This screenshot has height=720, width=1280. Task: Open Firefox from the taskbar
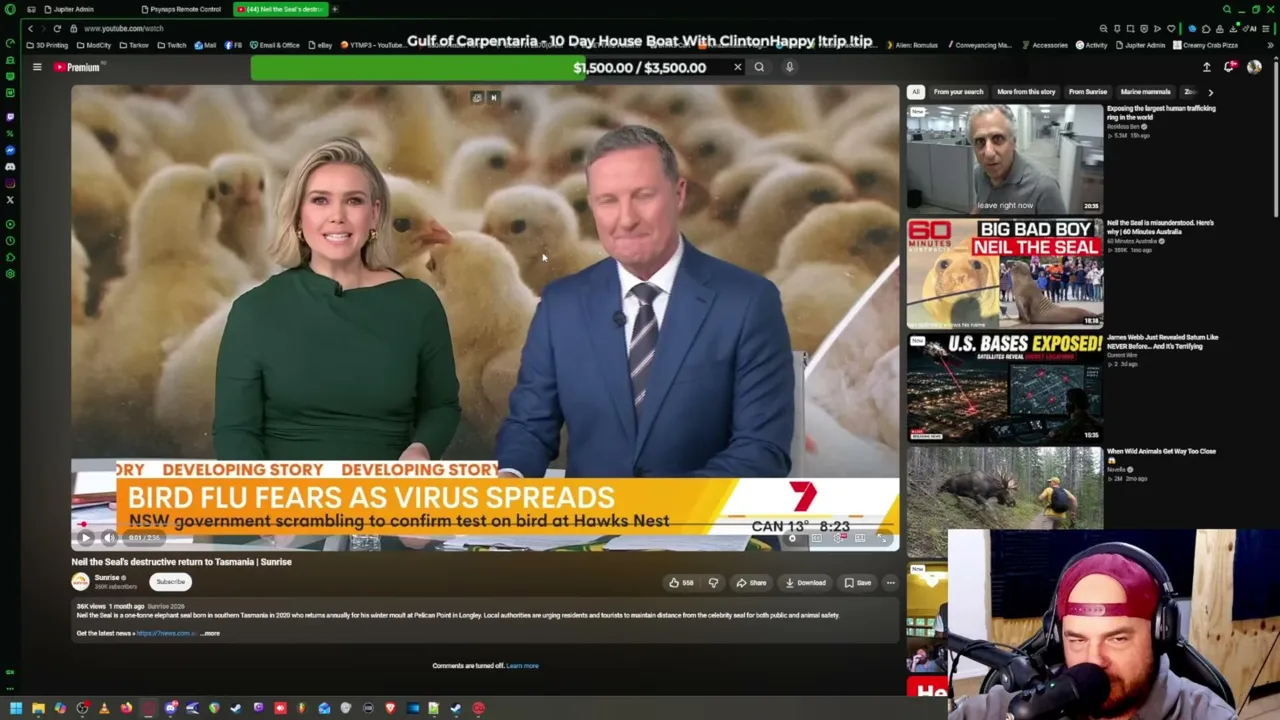point(126,708)
